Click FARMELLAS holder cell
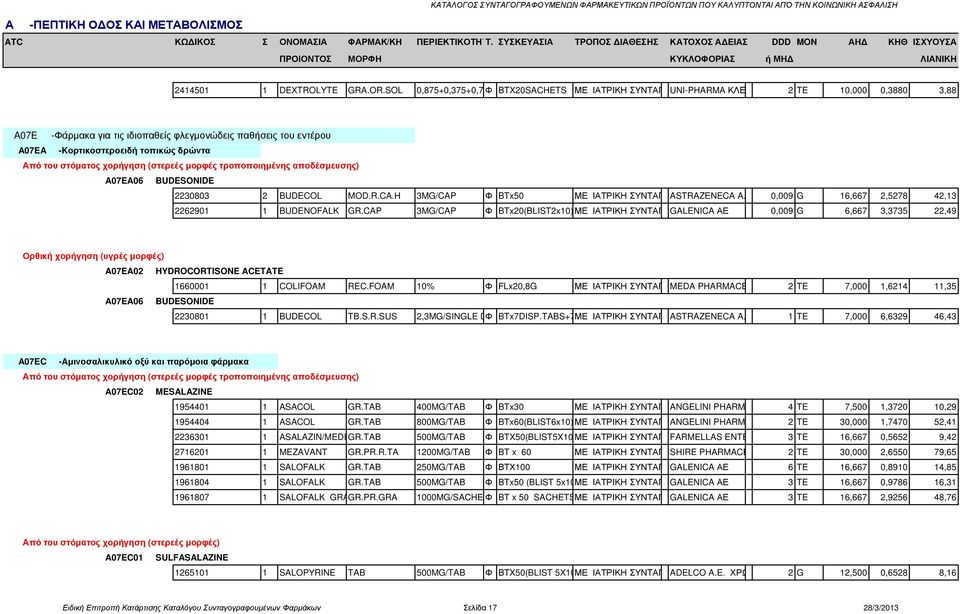The image size is (960, 614). (x=707, y=437)
